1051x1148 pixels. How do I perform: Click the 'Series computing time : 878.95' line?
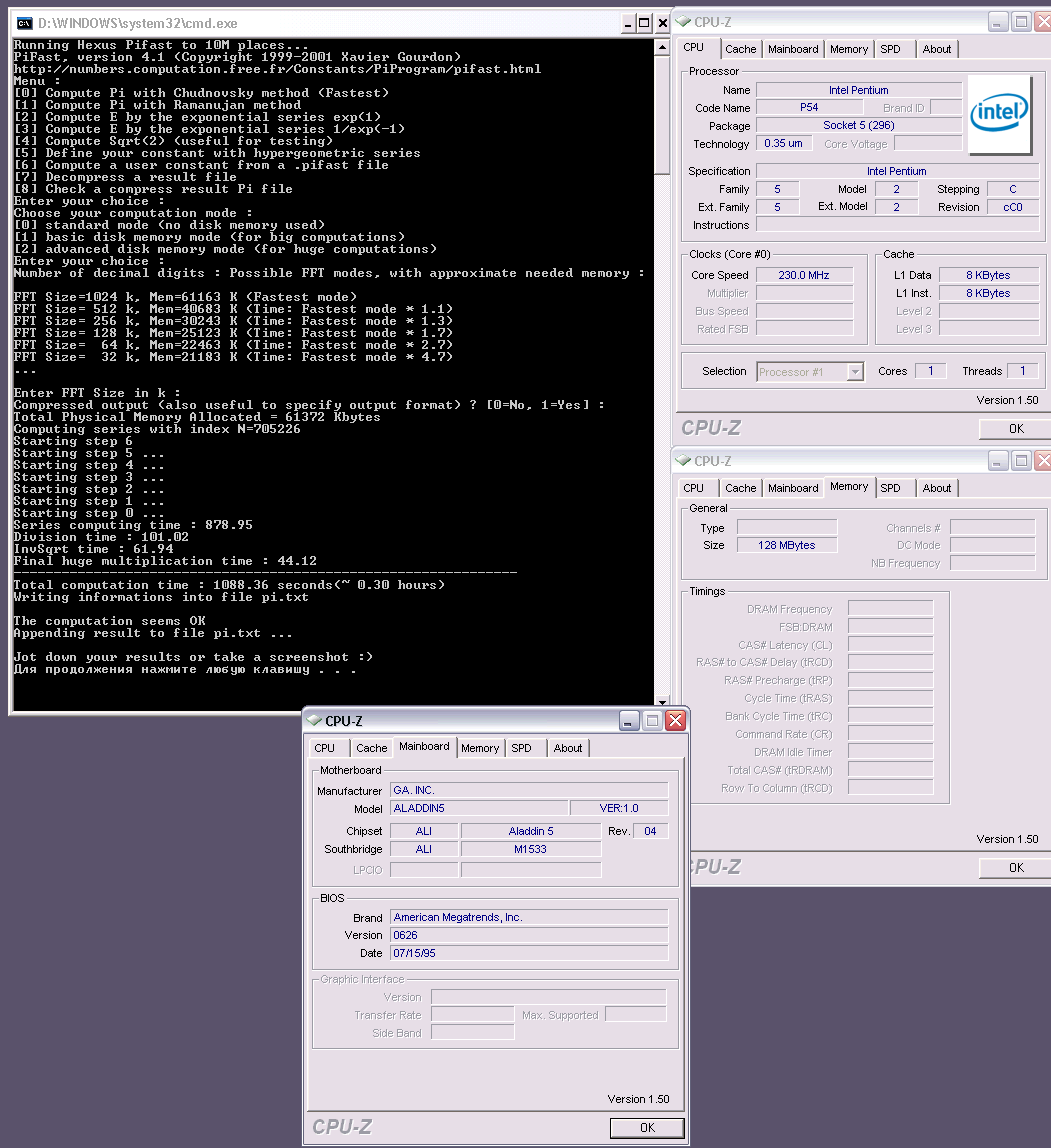[x=133, y=525]
